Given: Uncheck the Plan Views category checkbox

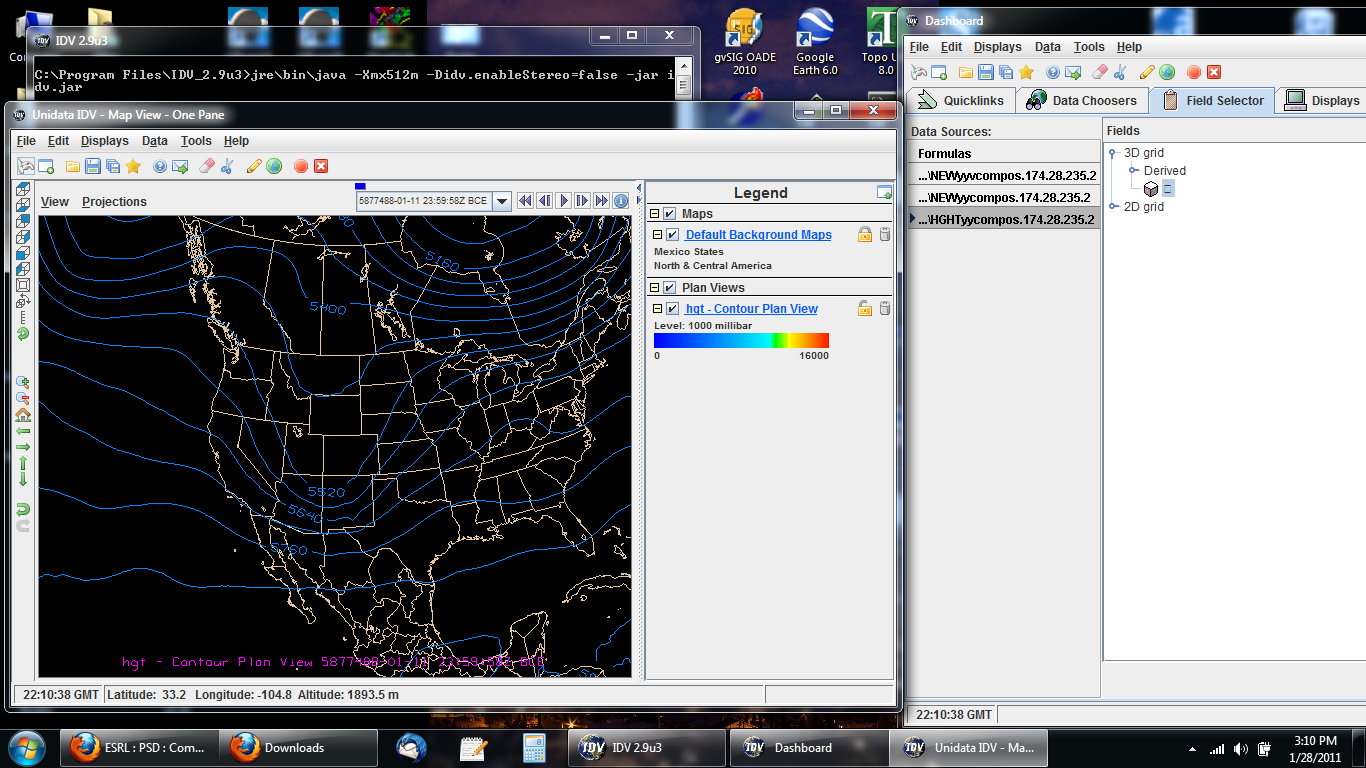Looking at the screenshot, I should click(670, 288).
